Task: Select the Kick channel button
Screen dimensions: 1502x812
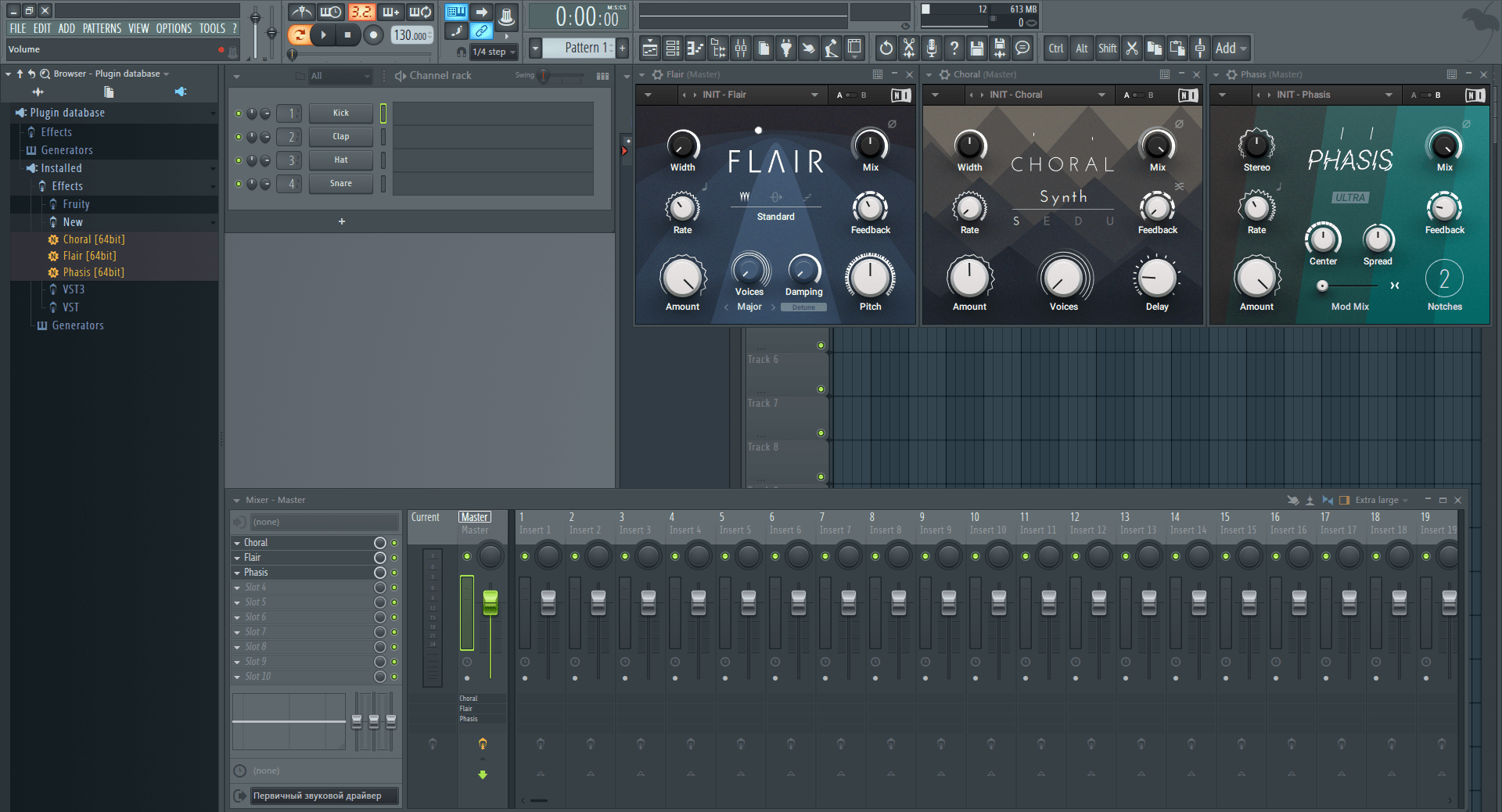Action: click(x=341, y=113)
